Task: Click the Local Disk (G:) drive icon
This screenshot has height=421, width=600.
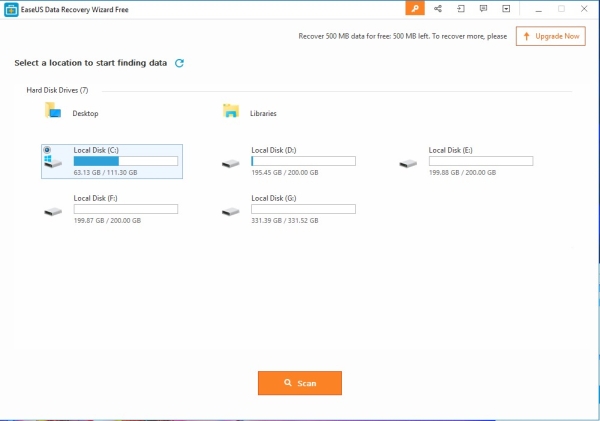Action: click(x=230, y=212)
